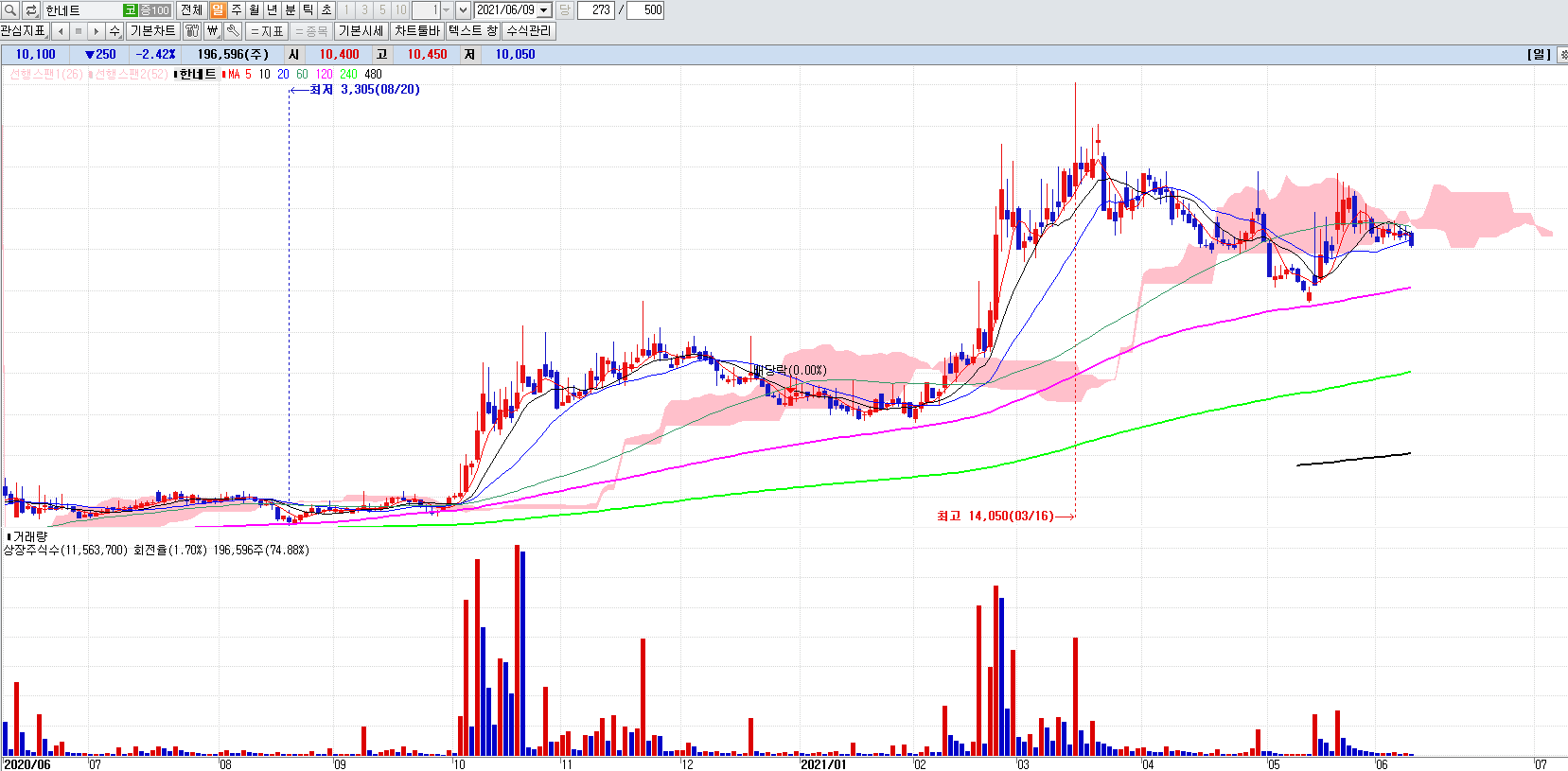Click the change rate -2.42%
This screenshot has height=771, width=1568.
155,55
